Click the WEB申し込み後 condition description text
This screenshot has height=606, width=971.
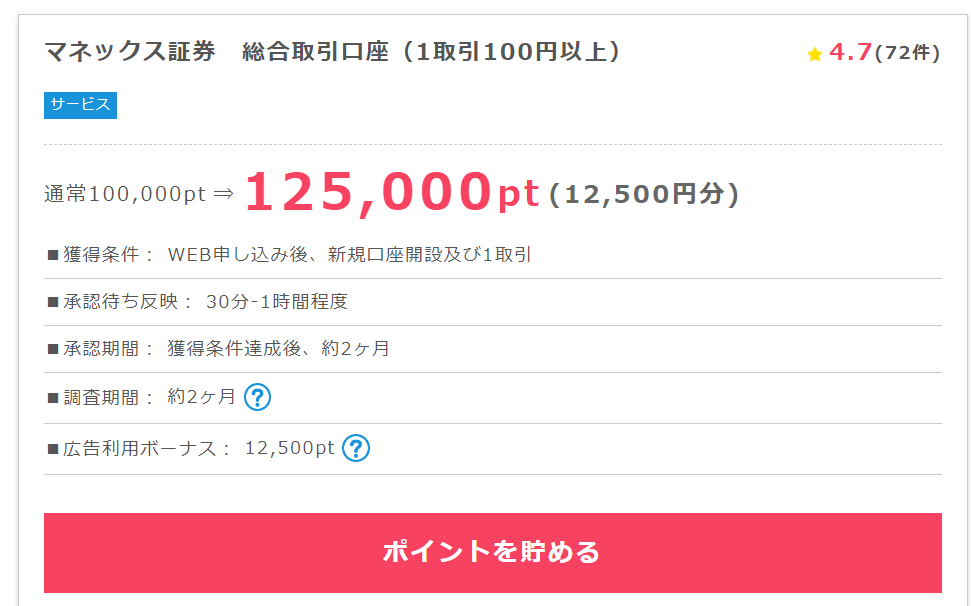coord(349,254)
